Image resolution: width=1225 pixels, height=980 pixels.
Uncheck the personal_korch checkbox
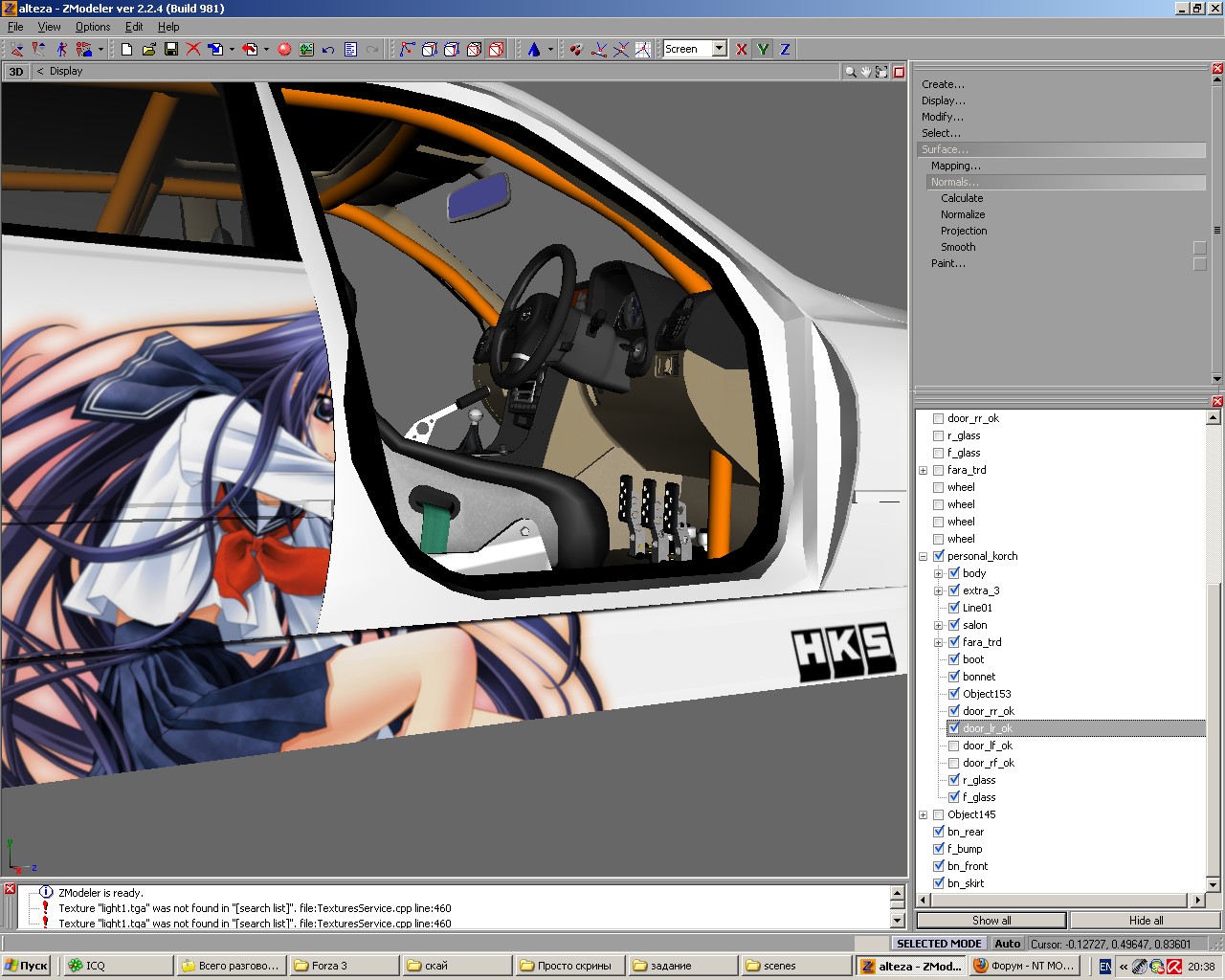pos(939,556)
